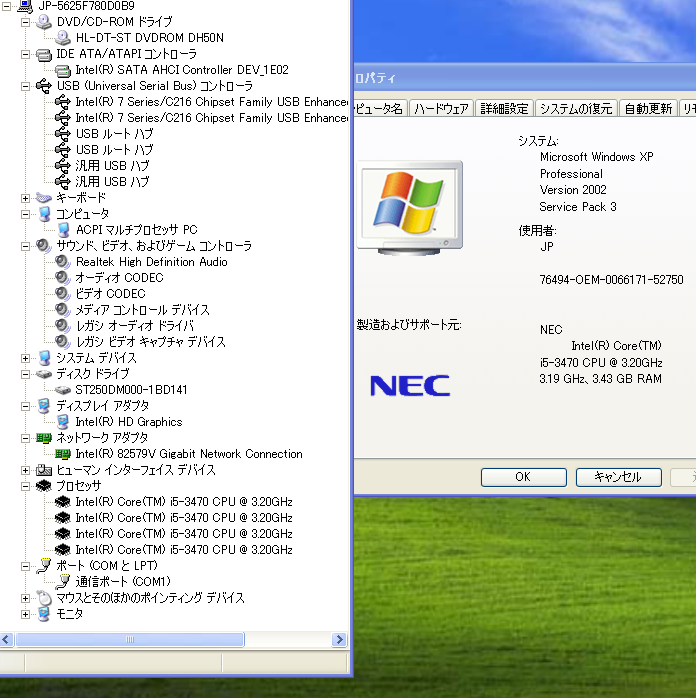Click the Intel 82579V Gigabit network icon

pos(63,454)
